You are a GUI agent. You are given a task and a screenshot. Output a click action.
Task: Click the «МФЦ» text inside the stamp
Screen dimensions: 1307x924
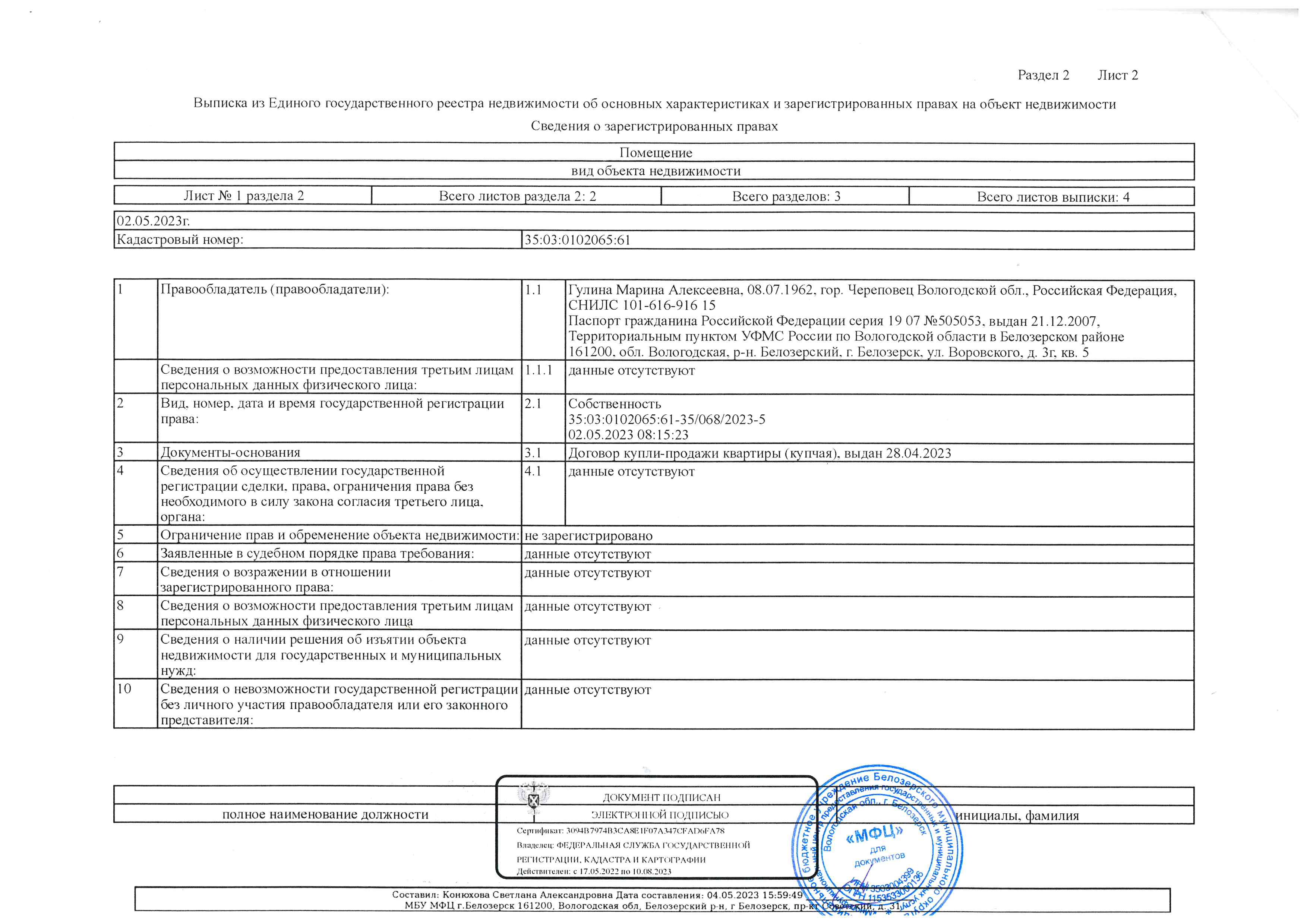(875, 833)
